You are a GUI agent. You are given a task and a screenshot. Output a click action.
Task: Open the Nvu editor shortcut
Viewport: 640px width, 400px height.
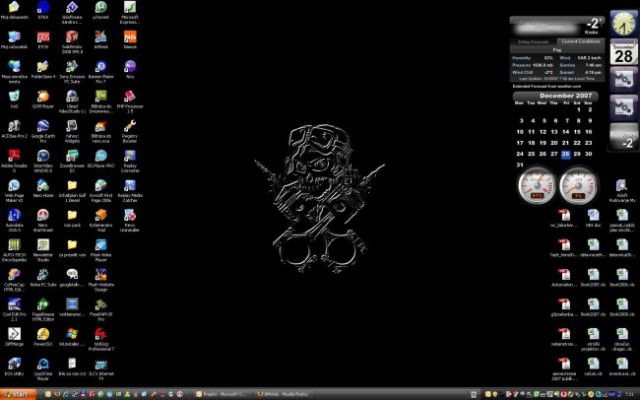click(x=130, y=69)
